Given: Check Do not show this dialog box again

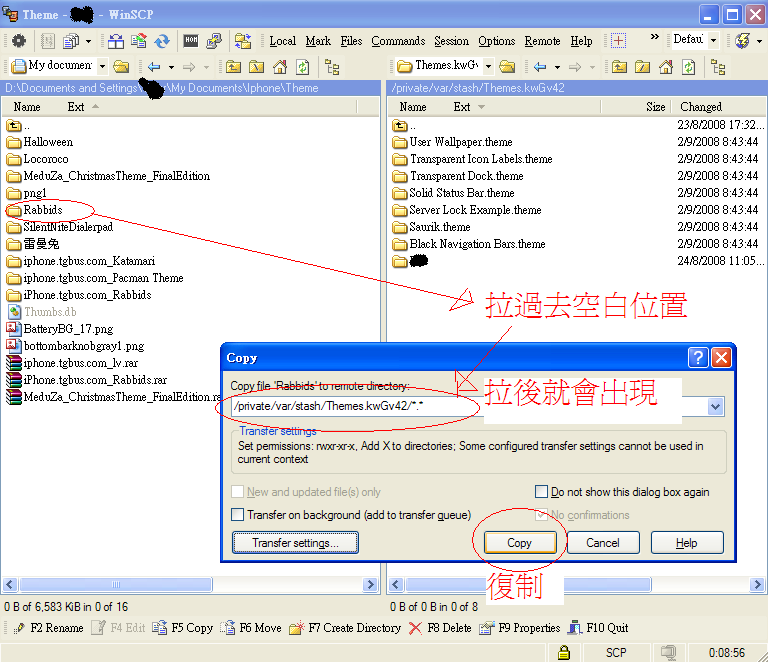Looking at the screenshot, I should pos(541,492).
